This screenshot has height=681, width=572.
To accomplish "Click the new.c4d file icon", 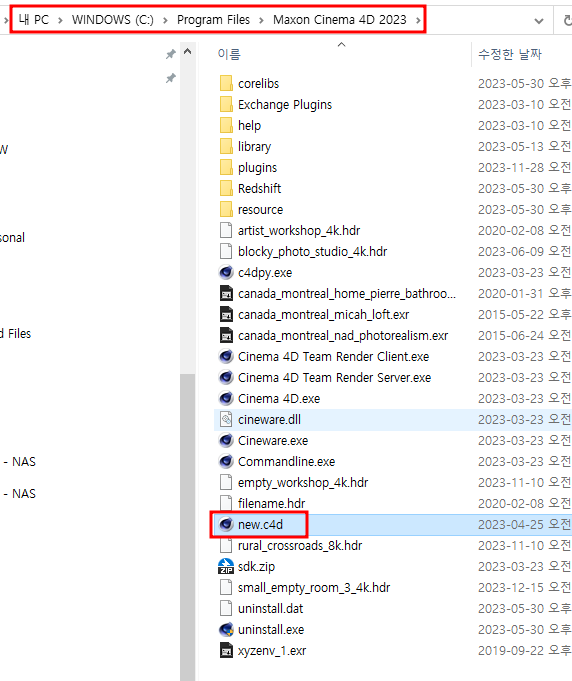I will (x=226, y=524).
